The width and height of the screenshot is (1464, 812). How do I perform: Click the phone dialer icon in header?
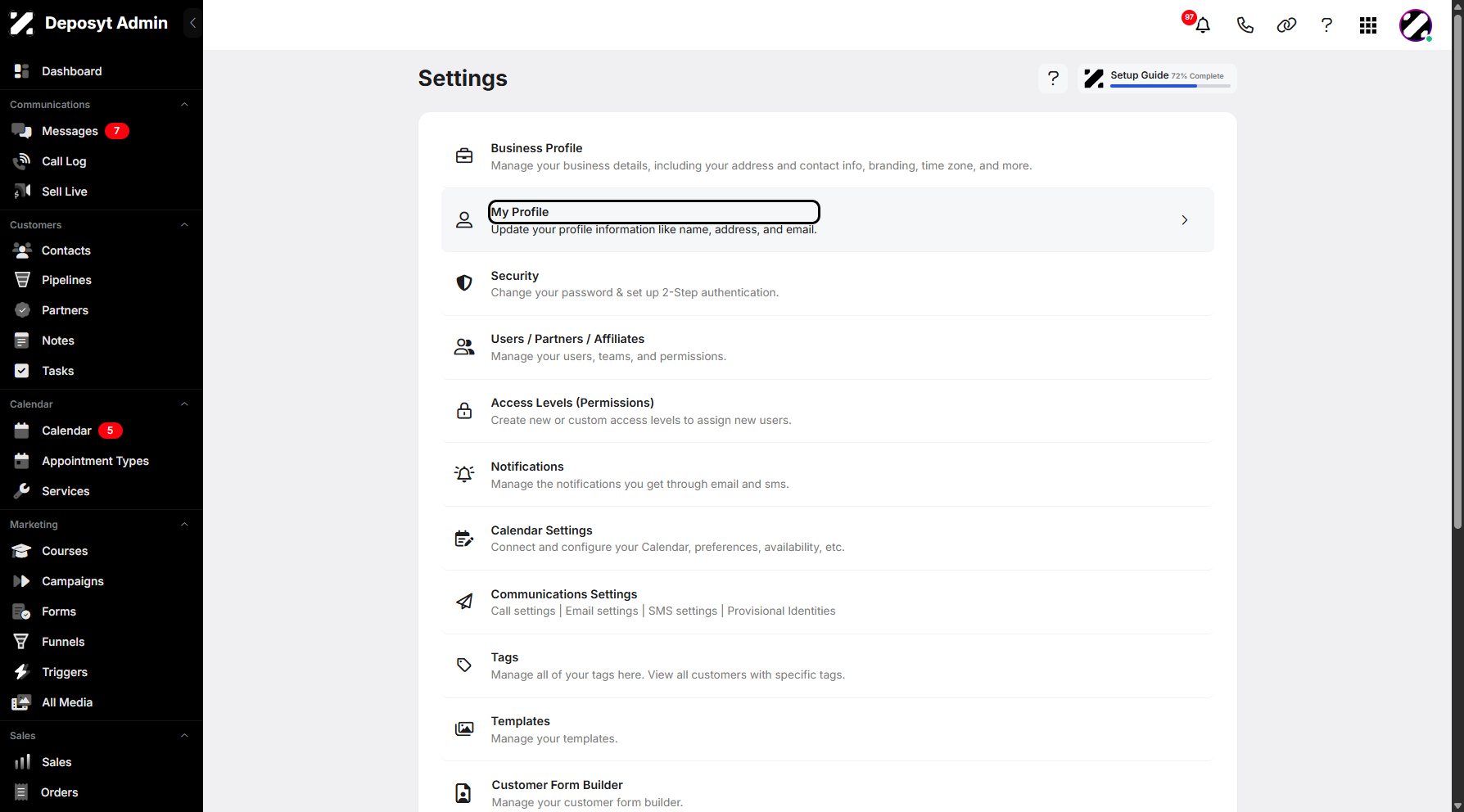click(x=1245, y=25)
